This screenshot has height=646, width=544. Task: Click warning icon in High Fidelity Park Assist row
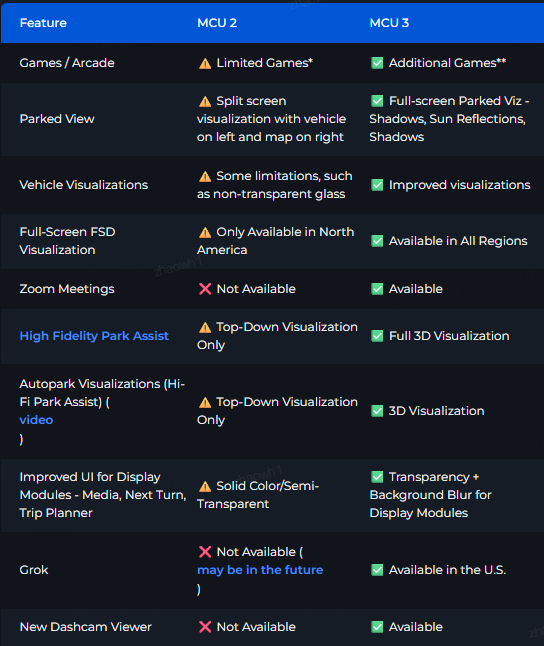205,328
